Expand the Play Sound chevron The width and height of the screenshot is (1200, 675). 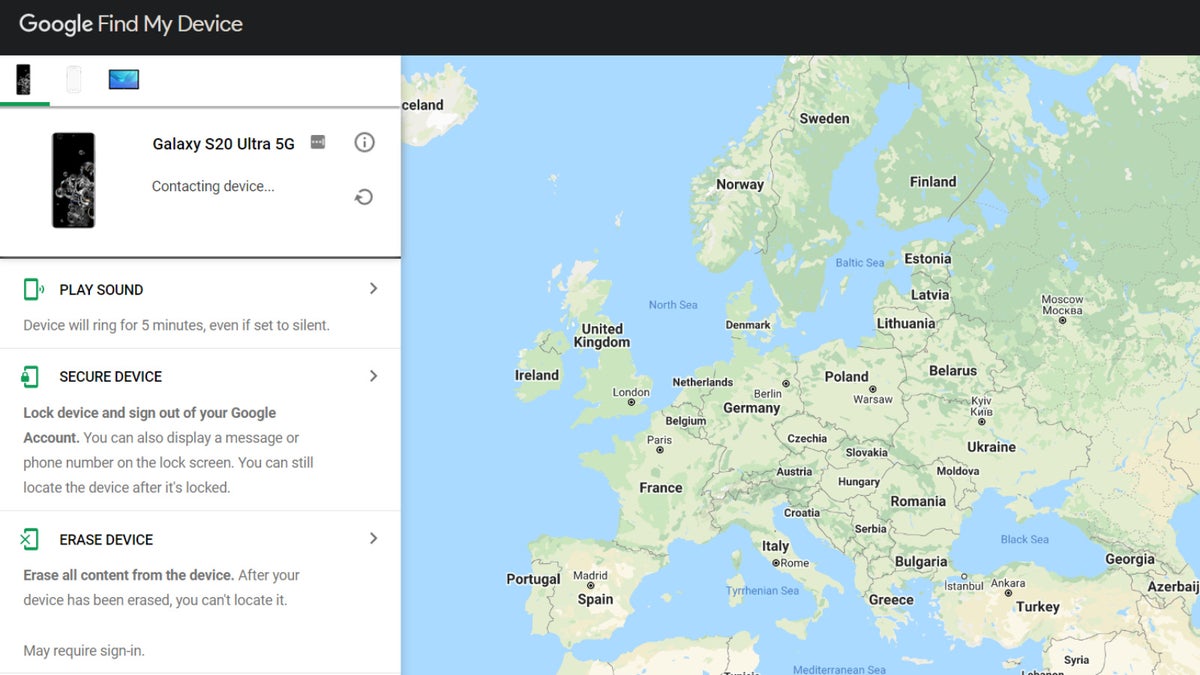pos(373,288)
